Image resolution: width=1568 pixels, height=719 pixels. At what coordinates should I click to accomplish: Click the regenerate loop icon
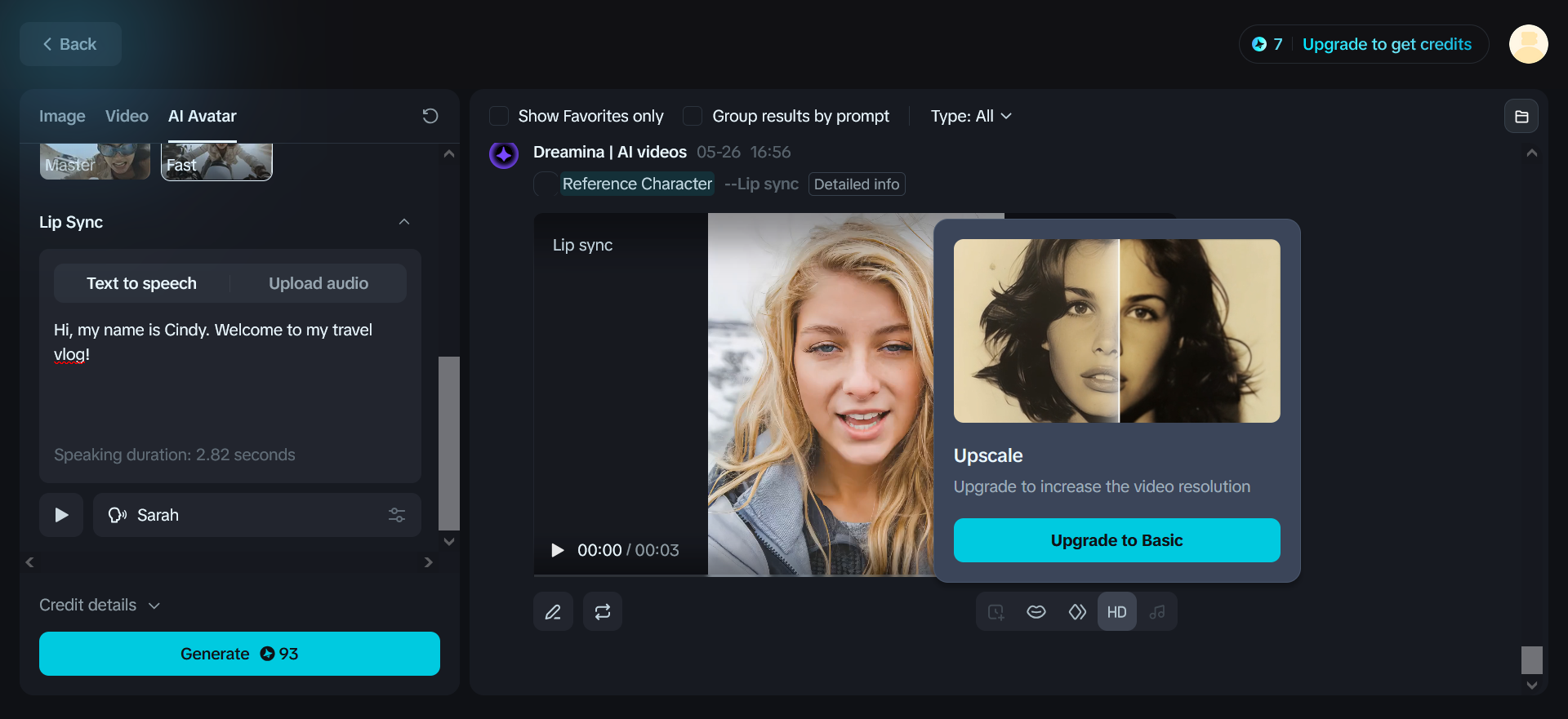[603, 612]
